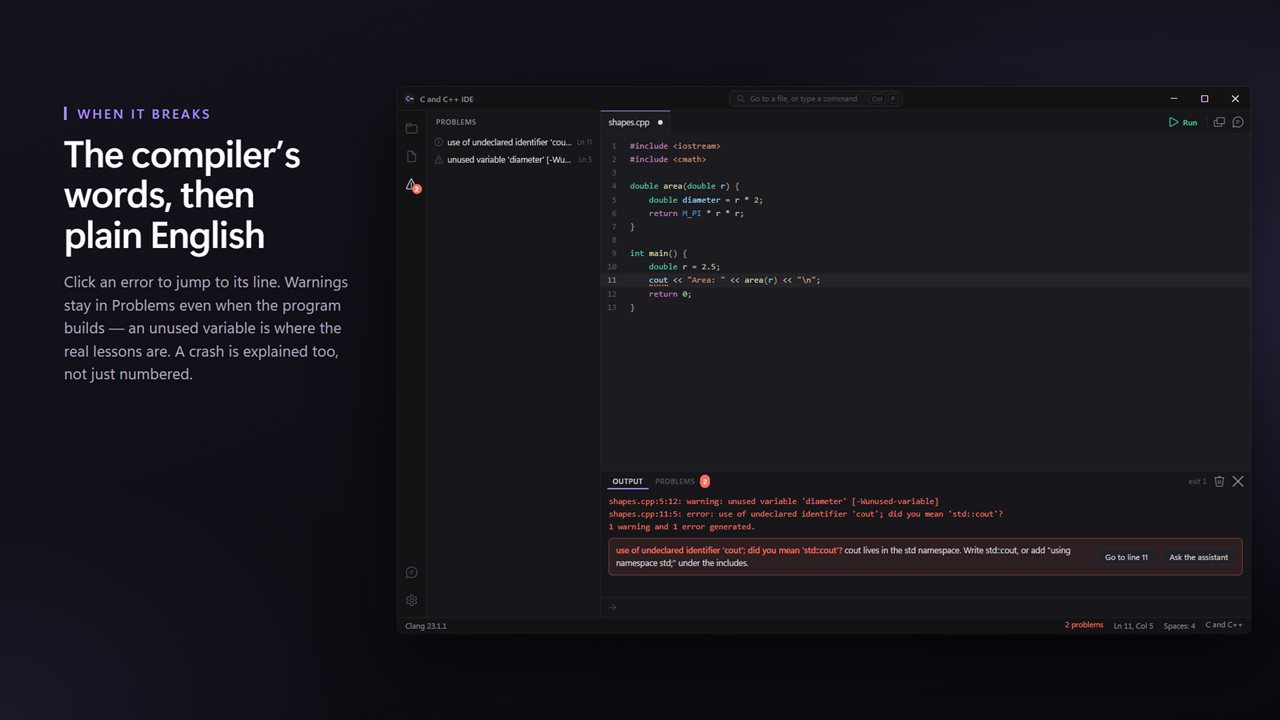Click the split editor icon beside Run

pyautogui.click(x=1219, y=122)
